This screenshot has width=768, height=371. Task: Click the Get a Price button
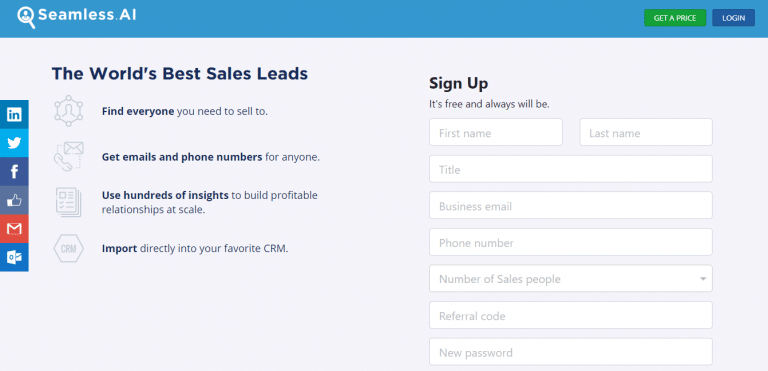[x=675, y=18]
